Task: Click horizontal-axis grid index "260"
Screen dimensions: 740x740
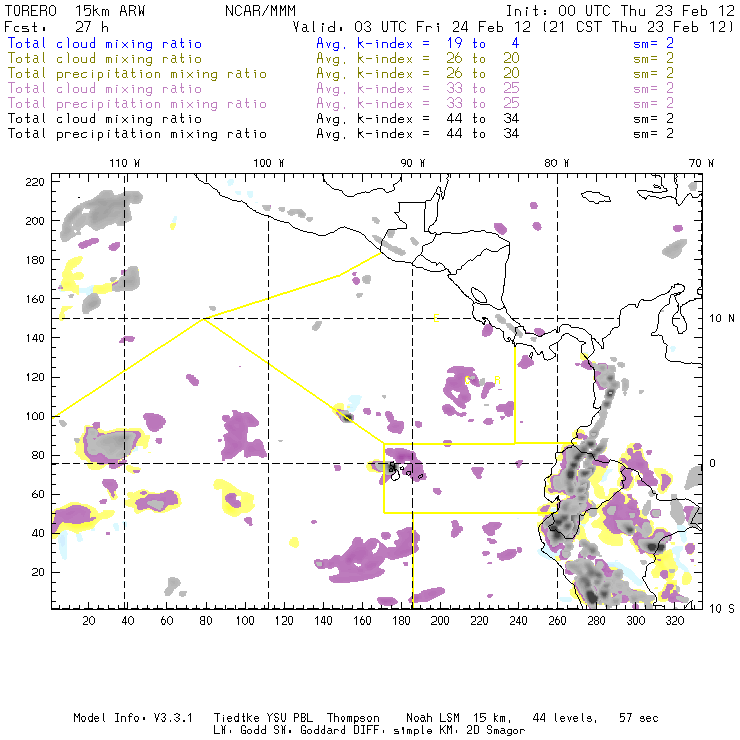Action: pyautogui.click(x=557, y=621)
